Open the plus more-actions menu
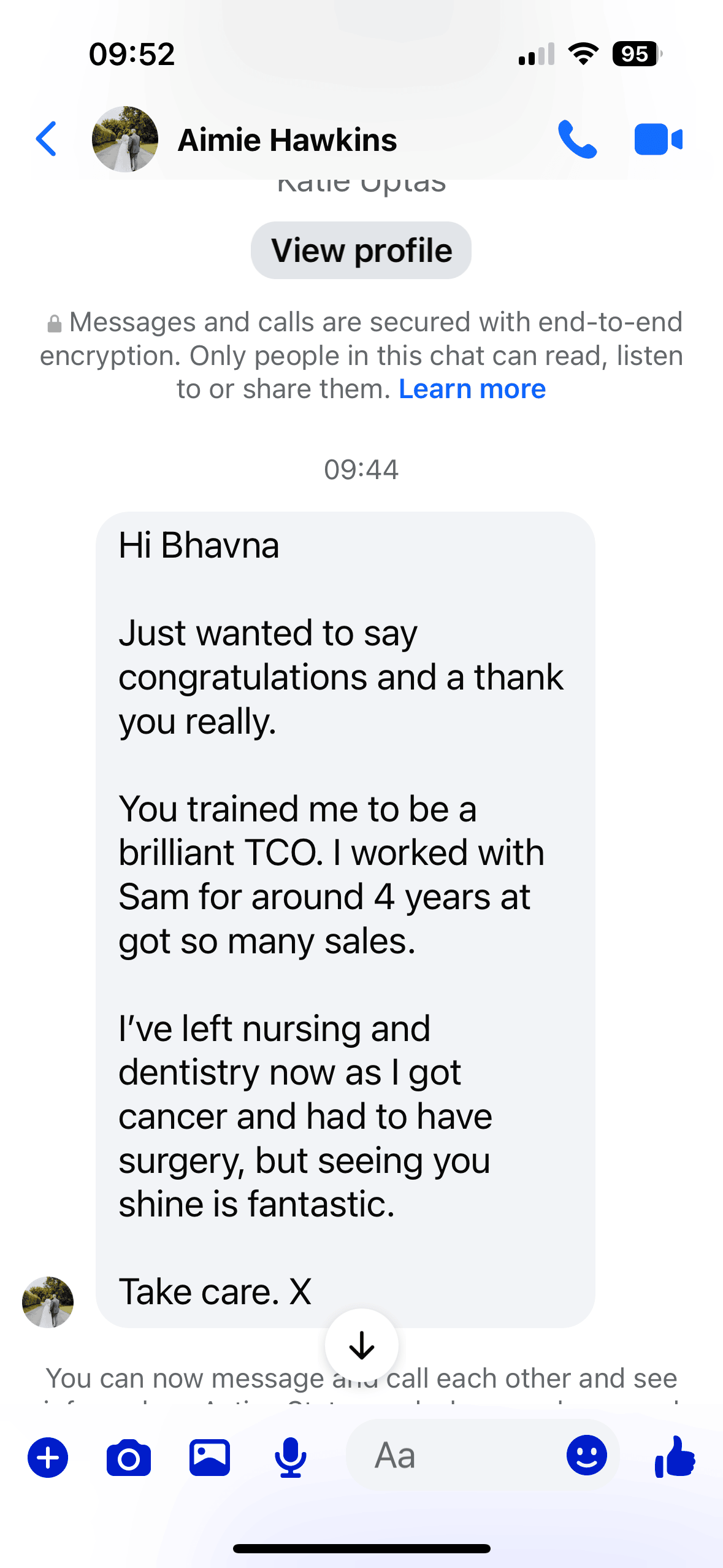 point(48,1457)
